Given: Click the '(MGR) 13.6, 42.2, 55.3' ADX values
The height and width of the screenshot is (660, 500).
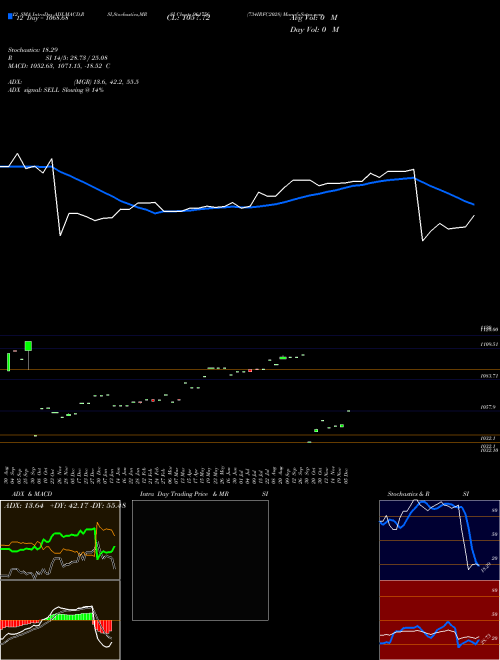Looking at the screenshot, I should click(x=106, y=82).
